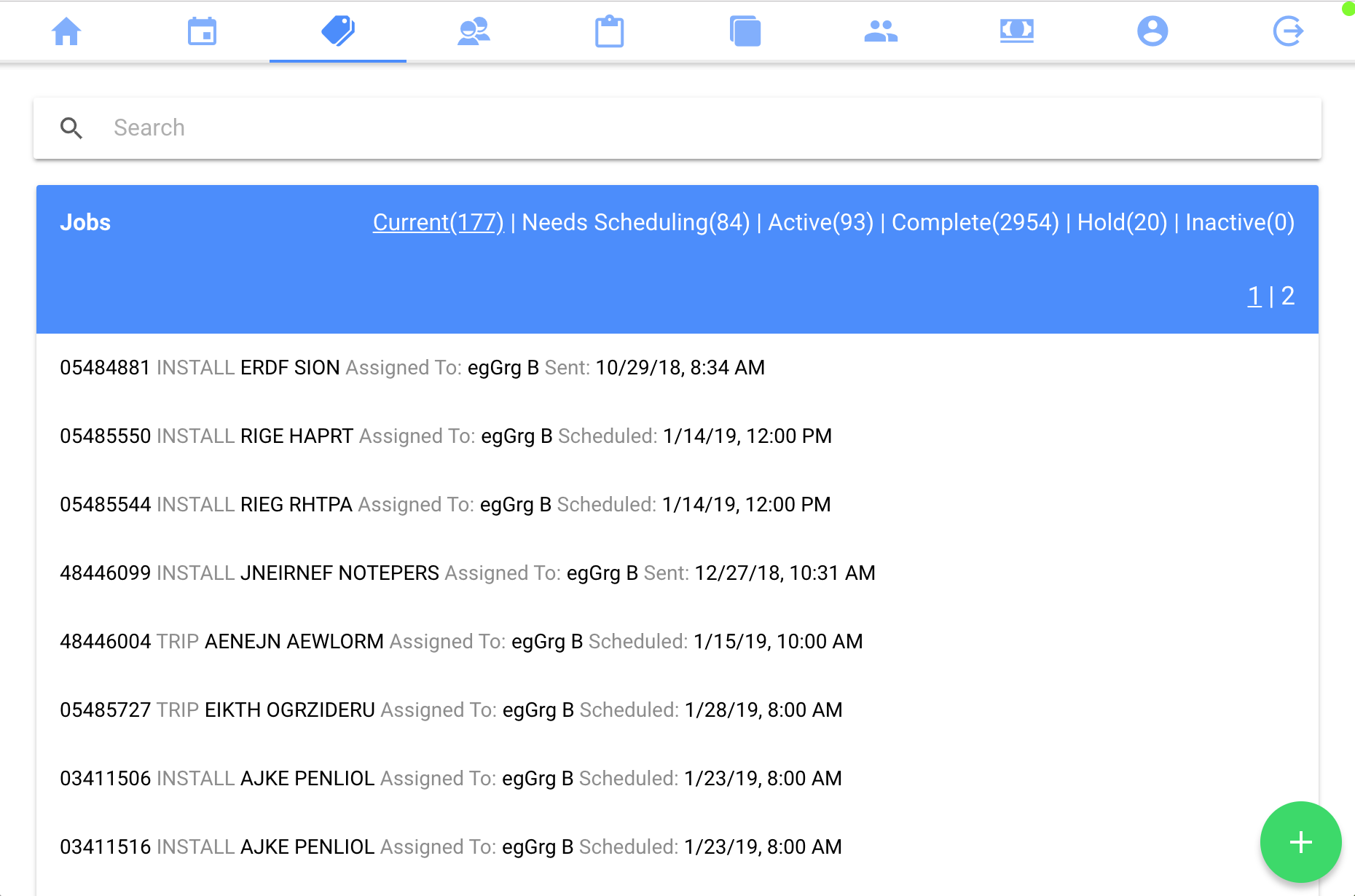
Task: Click the logout arrow icon
Action: pyautogui.click(x=1288, y=31)
